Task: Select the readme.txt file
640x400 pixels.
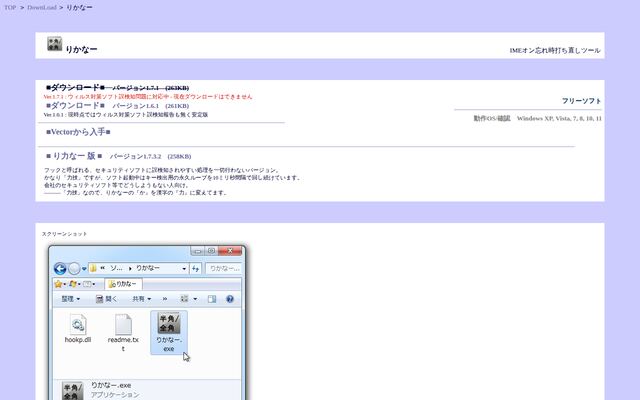Action: tap(123, 333)
